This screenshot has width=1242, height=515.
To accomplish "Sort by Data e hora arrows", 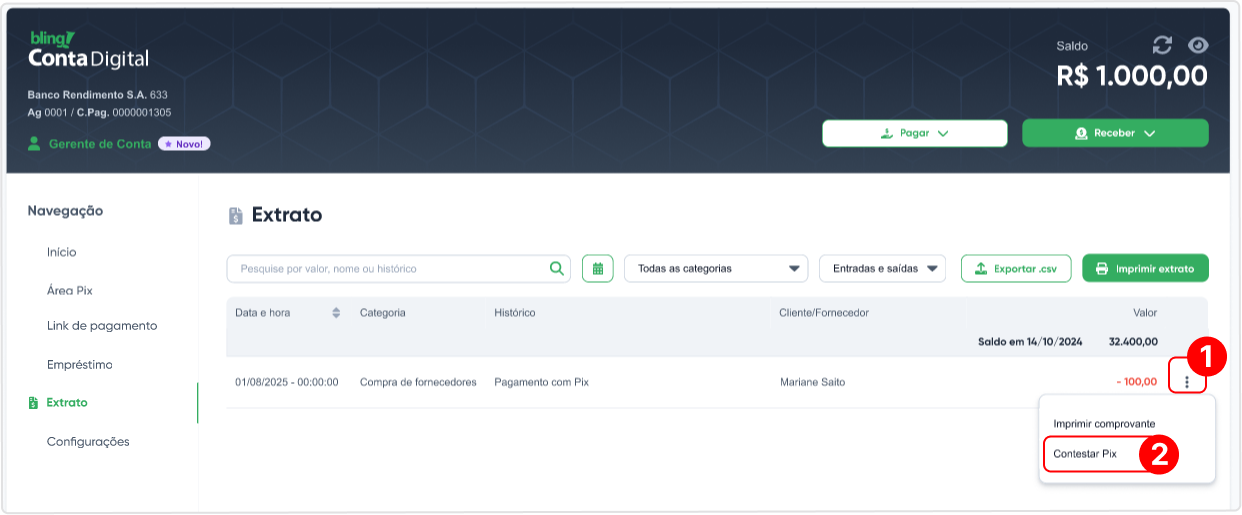I will coord(336,313).
